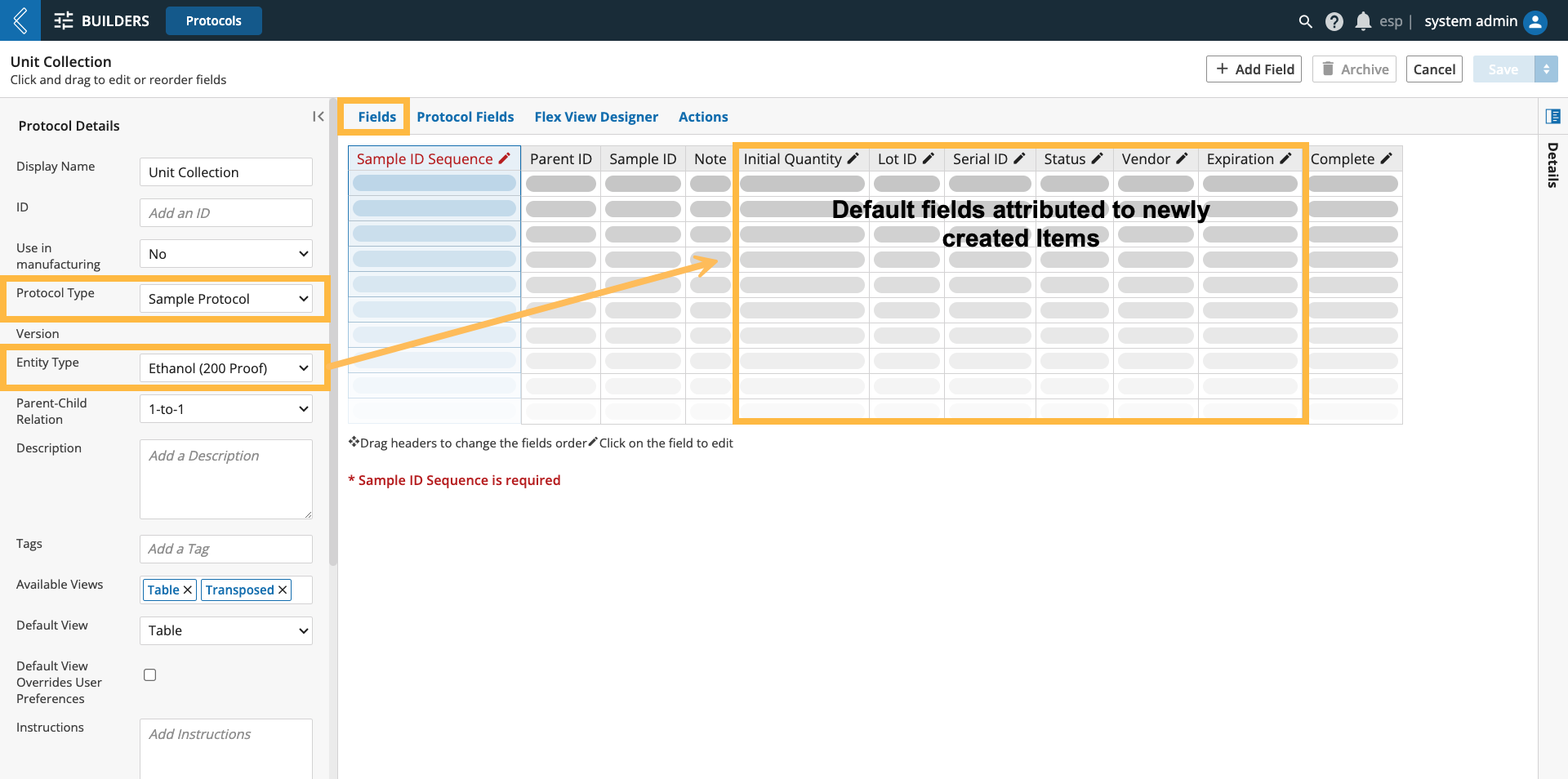Edit the Initial Quantity field pencil
1568x779 pixels.
pyautogui.click(x=853, y=158)
